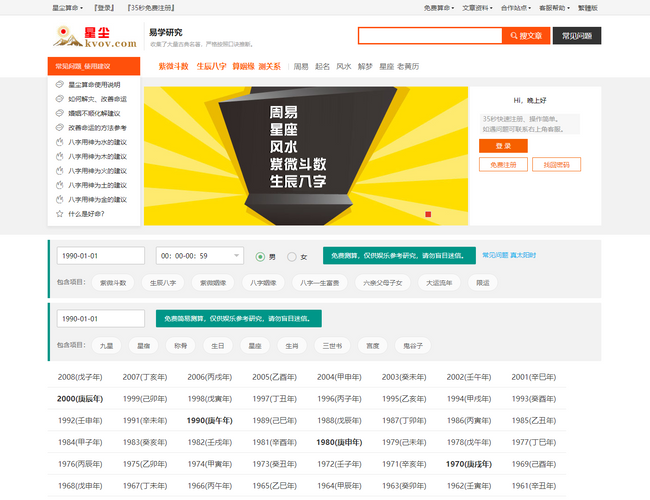Select the 男 radio button
650x500 pixels.
click(261, 256)
